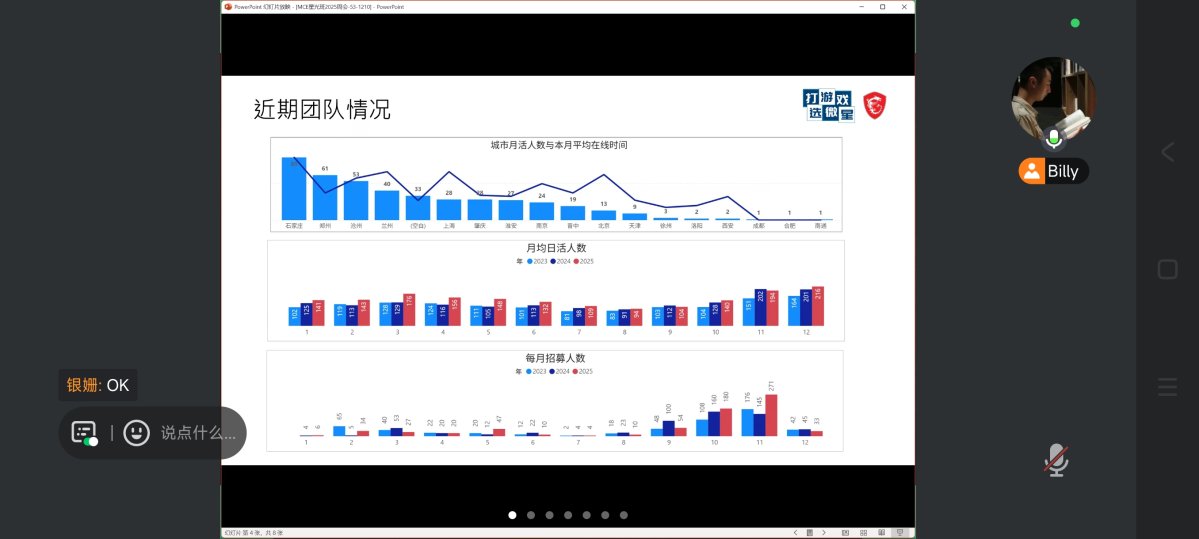
Task: Select the Billy name label
Action: [1054, 171]
